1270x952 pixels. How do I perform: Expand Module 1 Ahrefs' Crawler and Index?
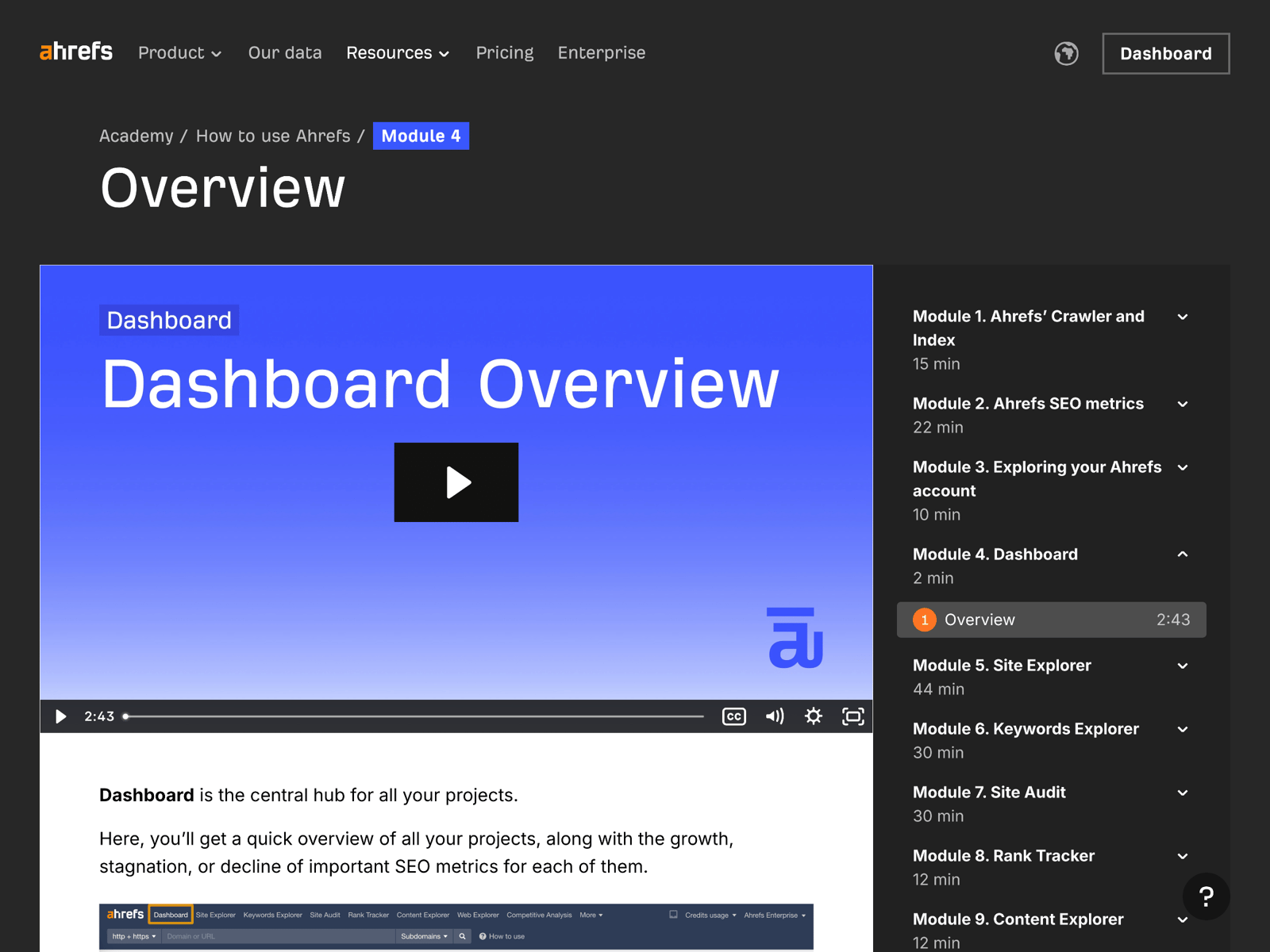pyautogui.click(x=1183, y=317)
